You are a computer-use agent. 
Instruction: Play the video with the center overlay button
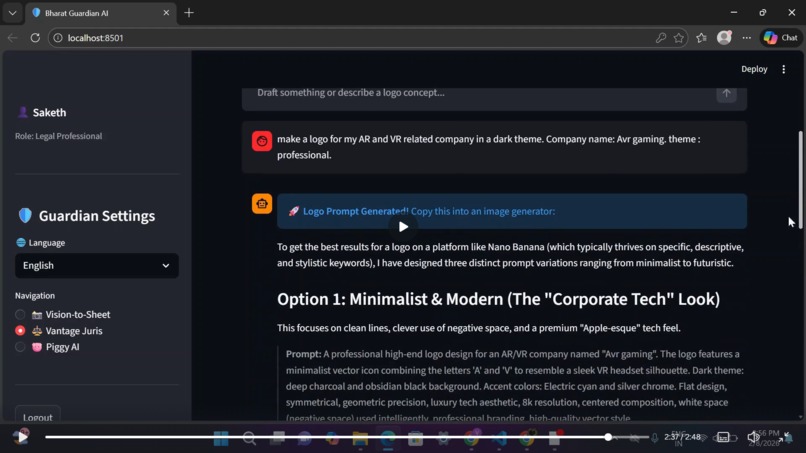[404, 227]
